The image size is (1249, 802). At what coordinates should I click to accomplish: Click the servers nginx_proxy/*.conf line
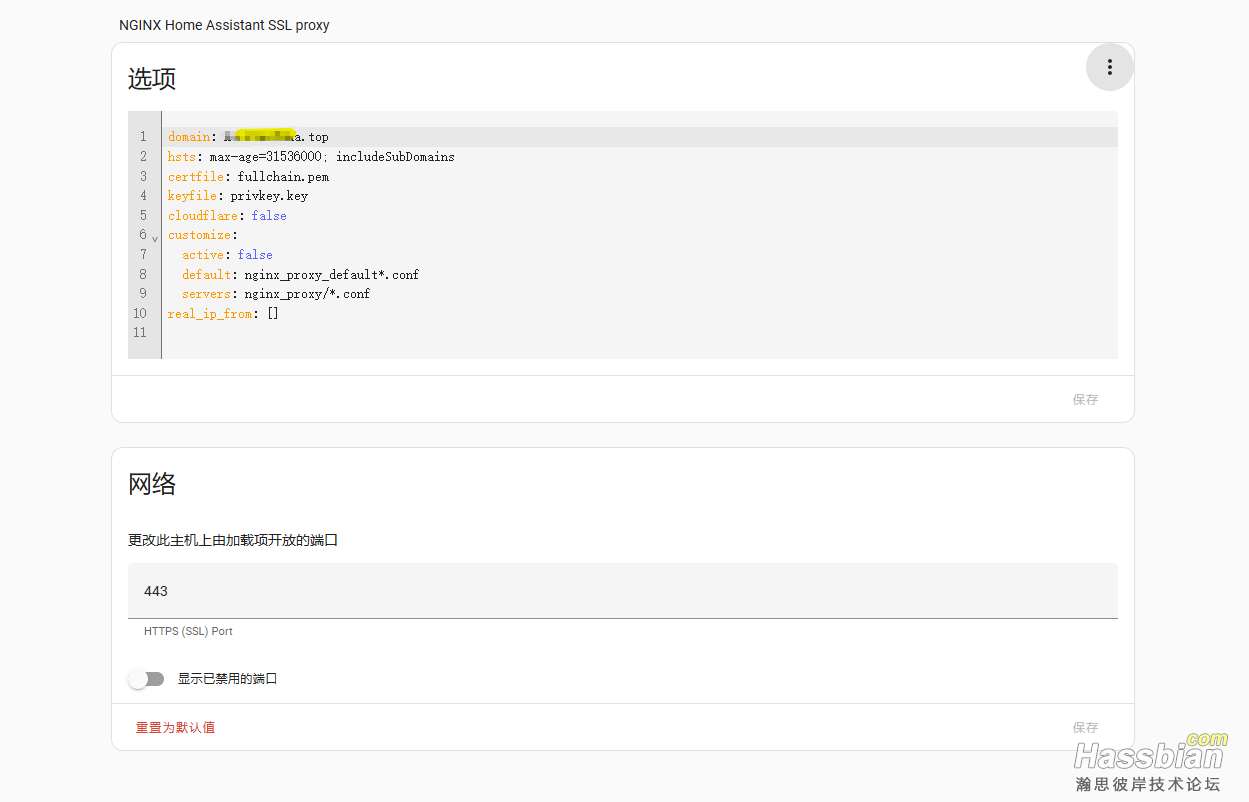click(276, 294)
